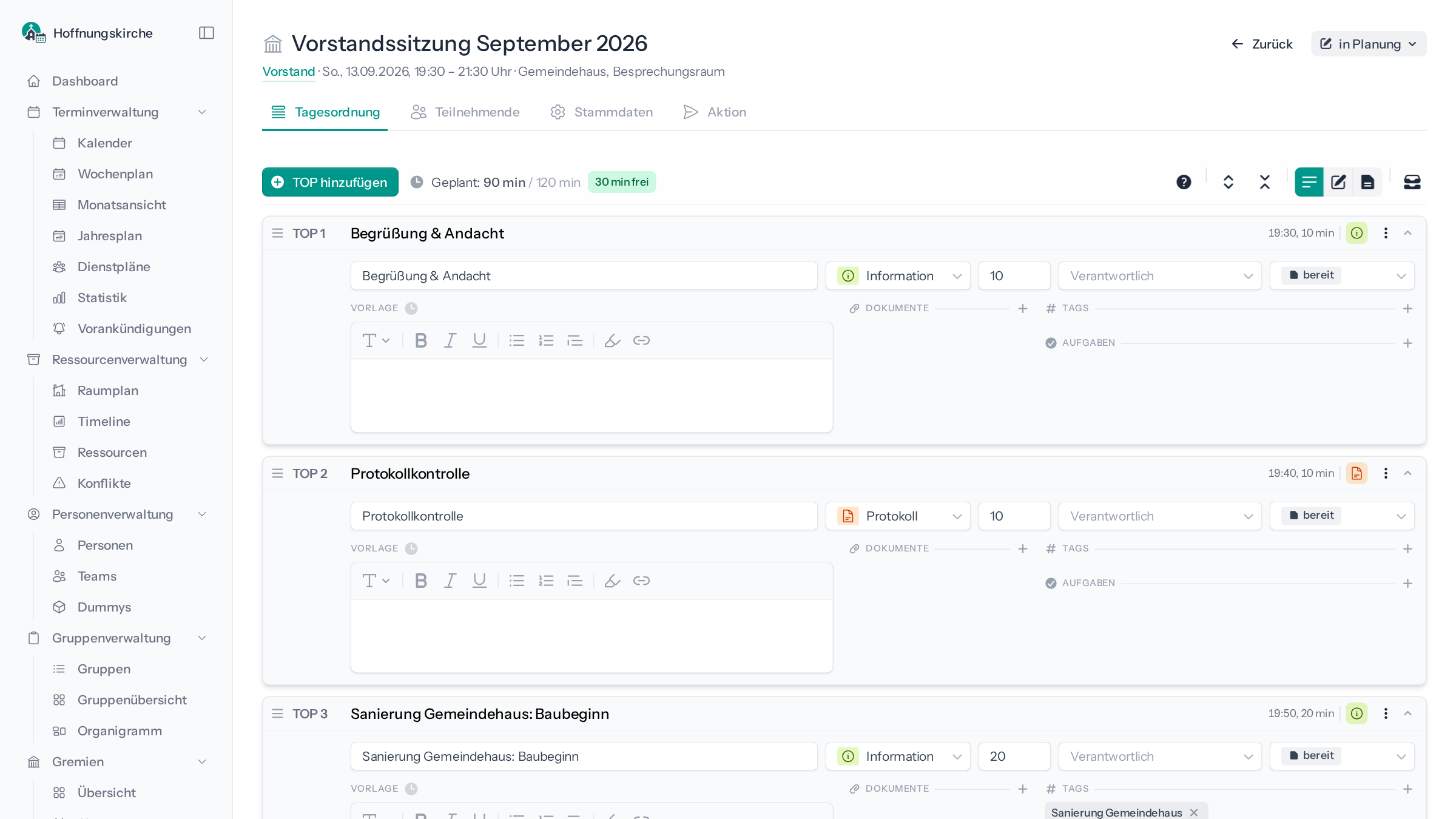Switch to document view mode toggle
The image size is (1456, 819).
(1367, 182)
